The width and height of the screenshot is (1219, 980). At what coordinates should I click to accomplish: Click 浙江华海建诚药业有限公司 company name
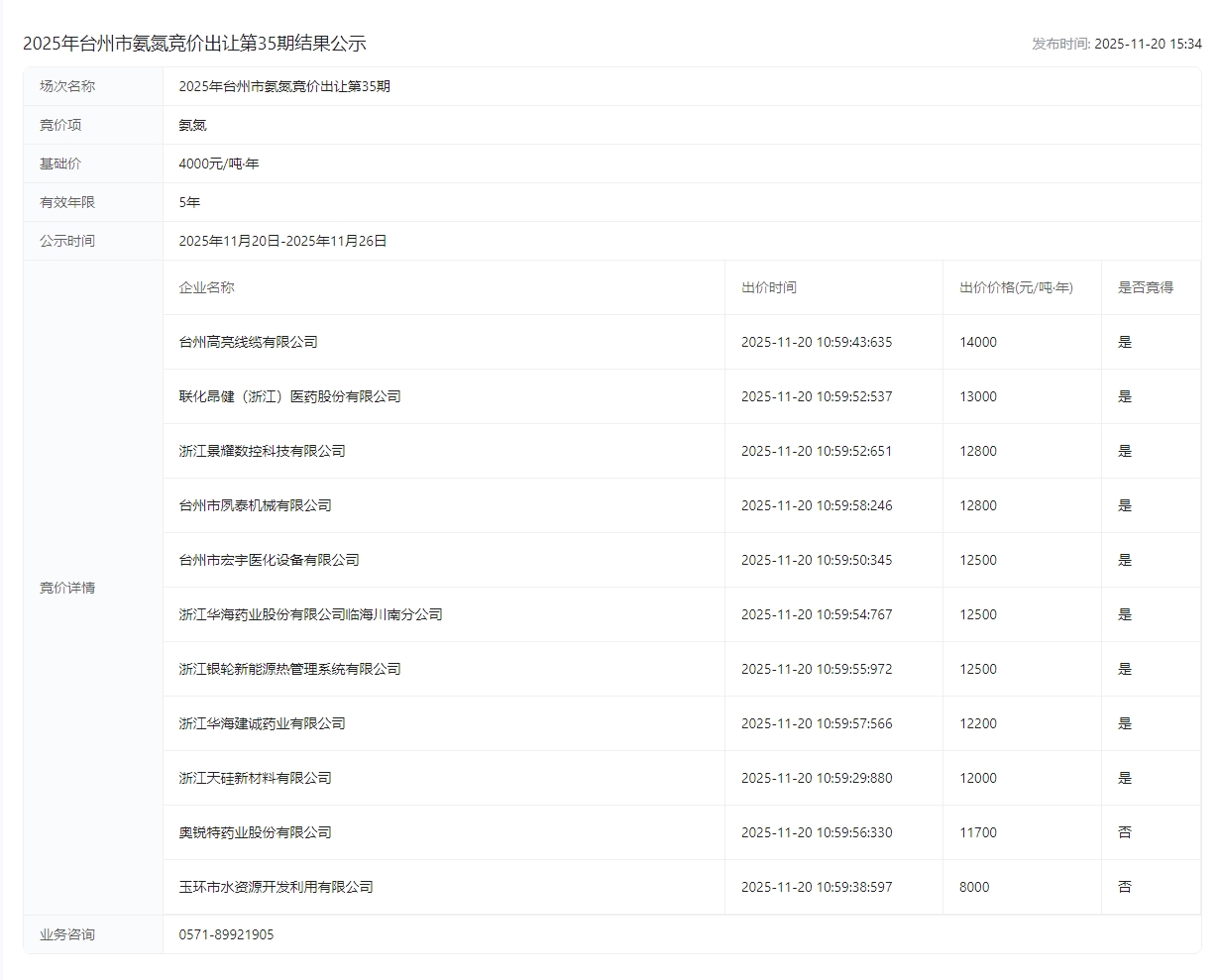pyautogui.click(x=262, y=723)
